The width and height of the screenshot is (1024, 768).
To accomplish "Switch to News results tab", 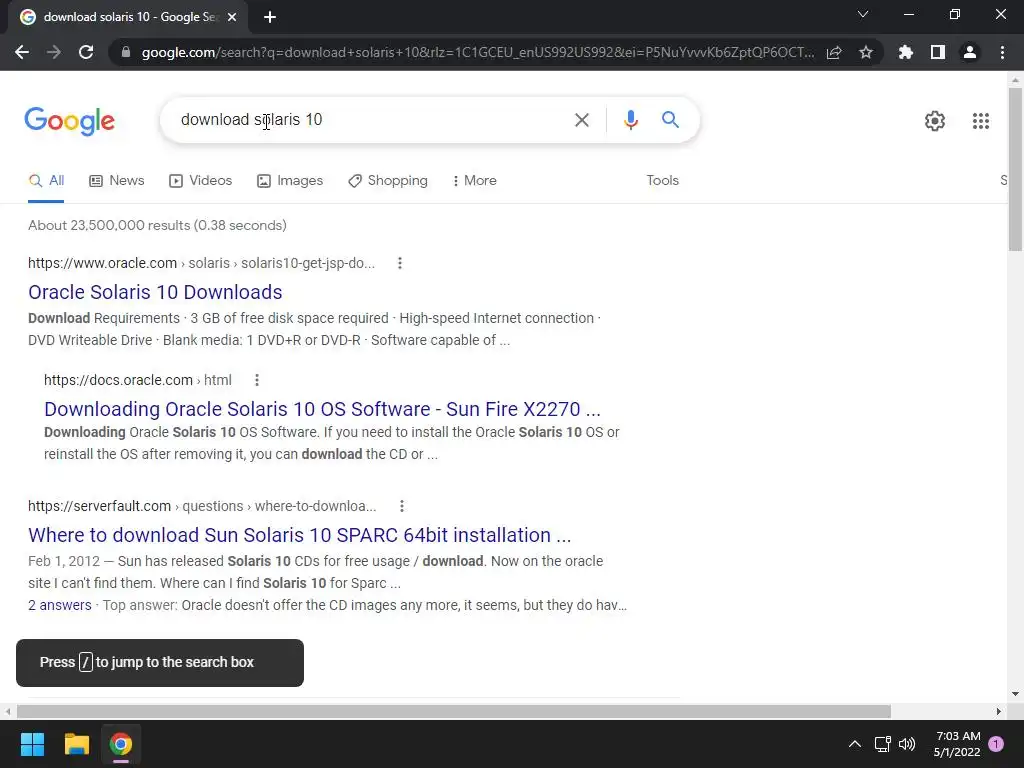I will pyautogui.click(x=117, y=181).
